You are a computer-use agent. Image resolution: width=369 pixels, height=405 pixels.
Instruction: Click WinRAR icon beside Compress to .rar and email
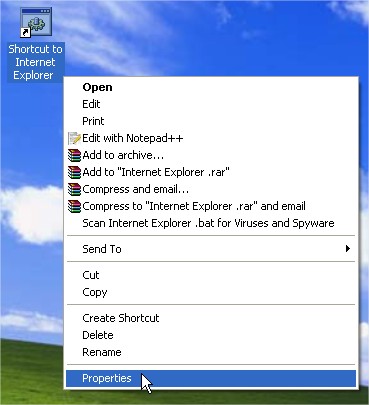coord(74,206)
